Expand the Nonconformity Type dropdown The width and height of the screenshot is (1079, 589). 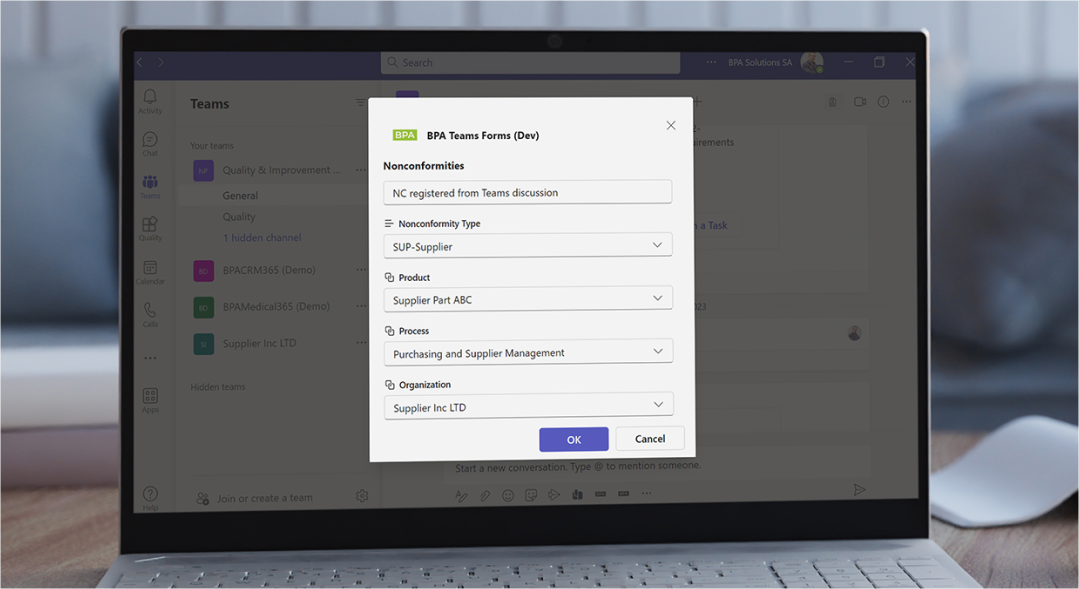[528, 246]
